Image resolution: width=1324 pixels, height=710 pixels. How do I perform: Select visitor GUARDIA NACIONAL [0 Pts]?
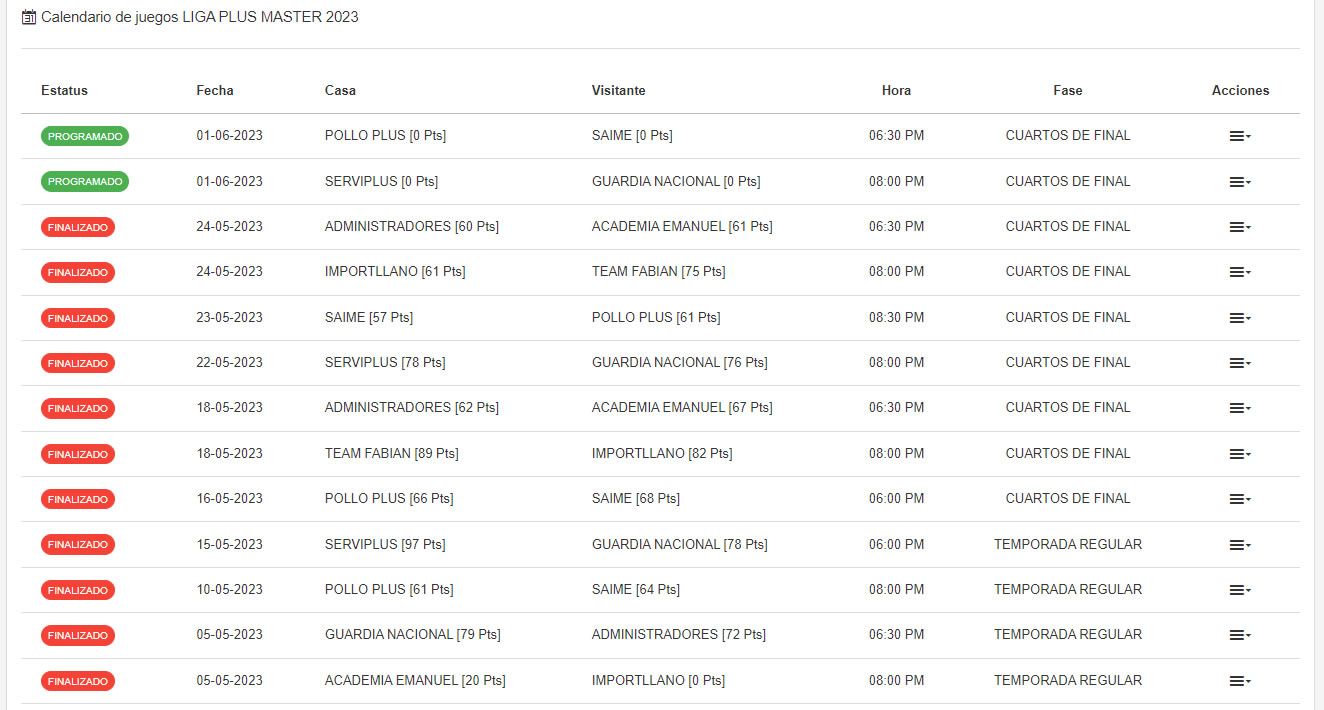676,182
